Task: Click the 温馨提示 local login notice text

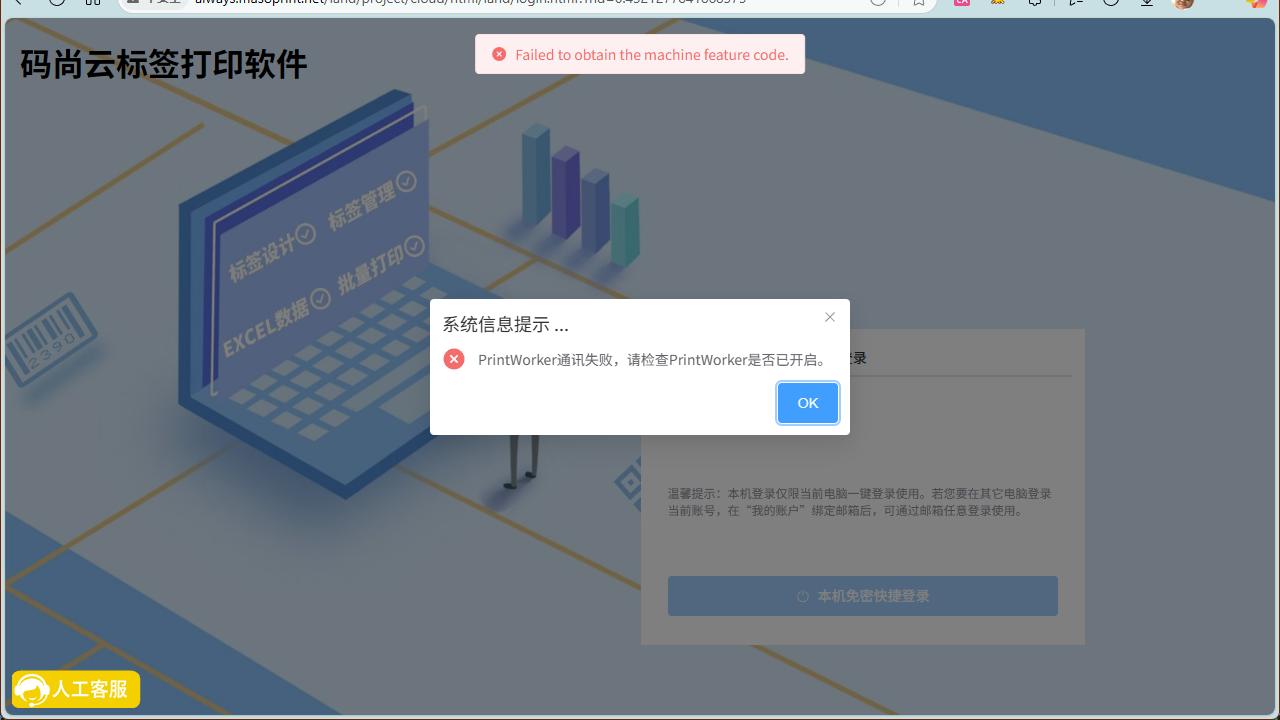Action: [860, 502]
